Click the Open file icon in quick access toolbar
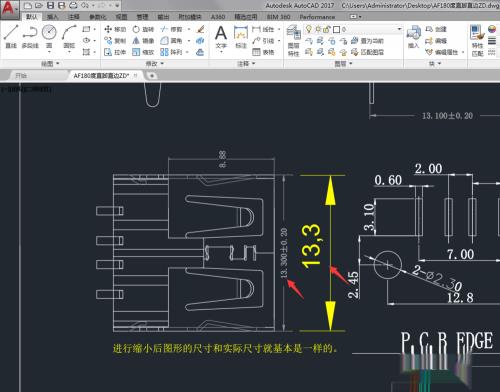 pyautogui.click(x=39, y=5)
